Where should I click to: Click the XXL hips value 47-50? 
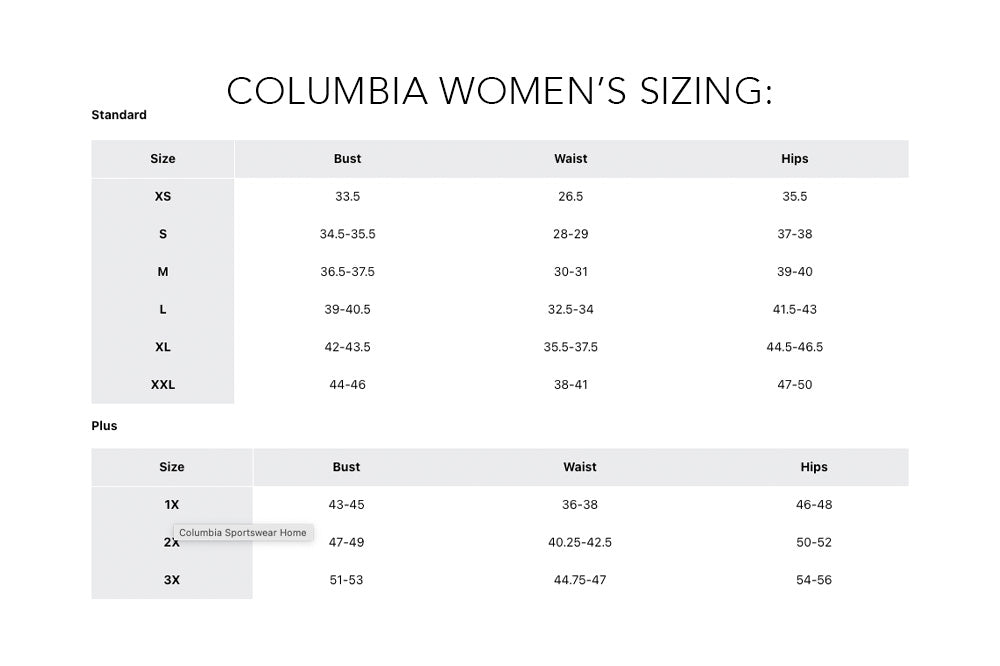pos(795,385)
